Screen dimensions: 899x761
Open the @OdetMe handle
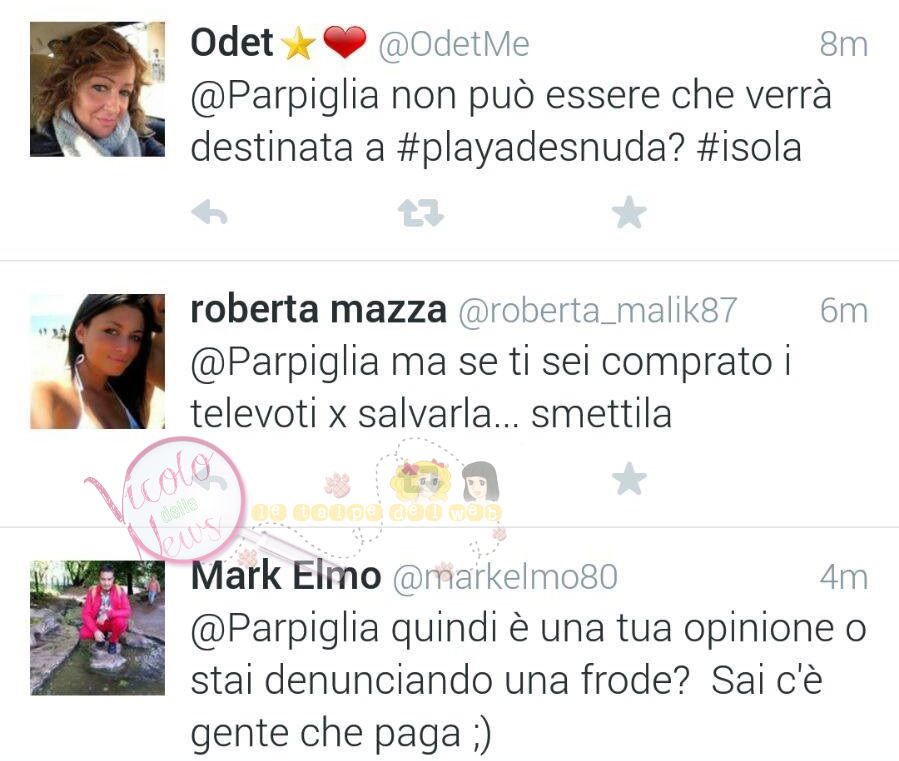(454, 44)
